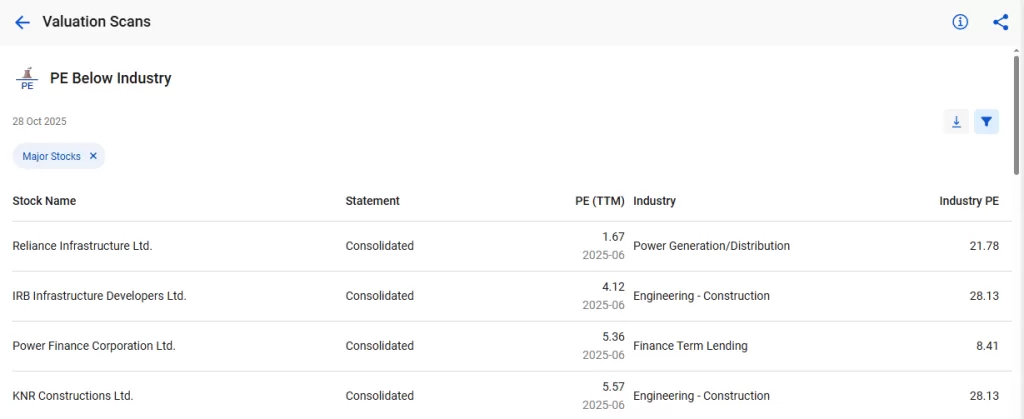Select PE value 5.36
The height and width of the screenshot is (419, 1024).
[x=613, y=337]
